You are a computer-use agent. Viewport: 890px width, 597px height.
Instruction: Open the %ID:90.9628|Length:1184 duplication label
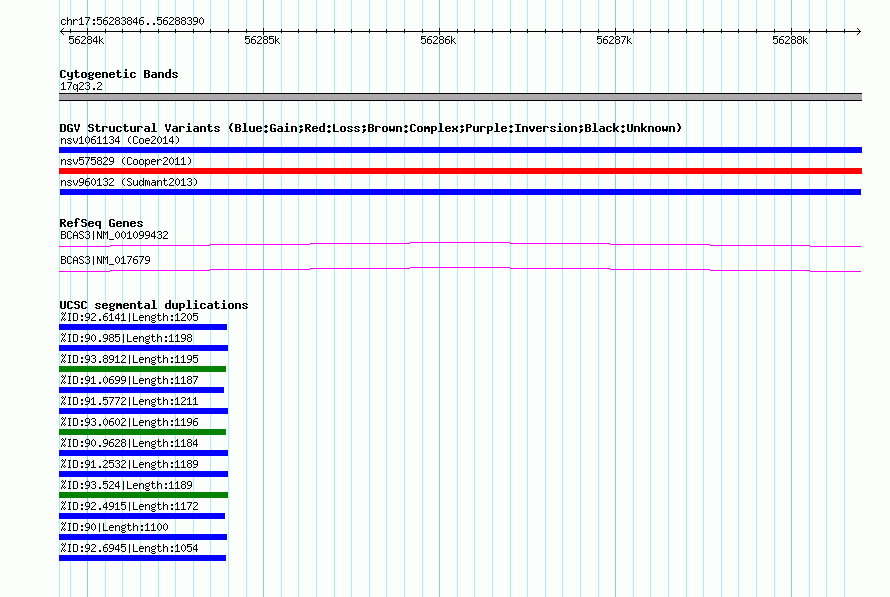(129, 443)
